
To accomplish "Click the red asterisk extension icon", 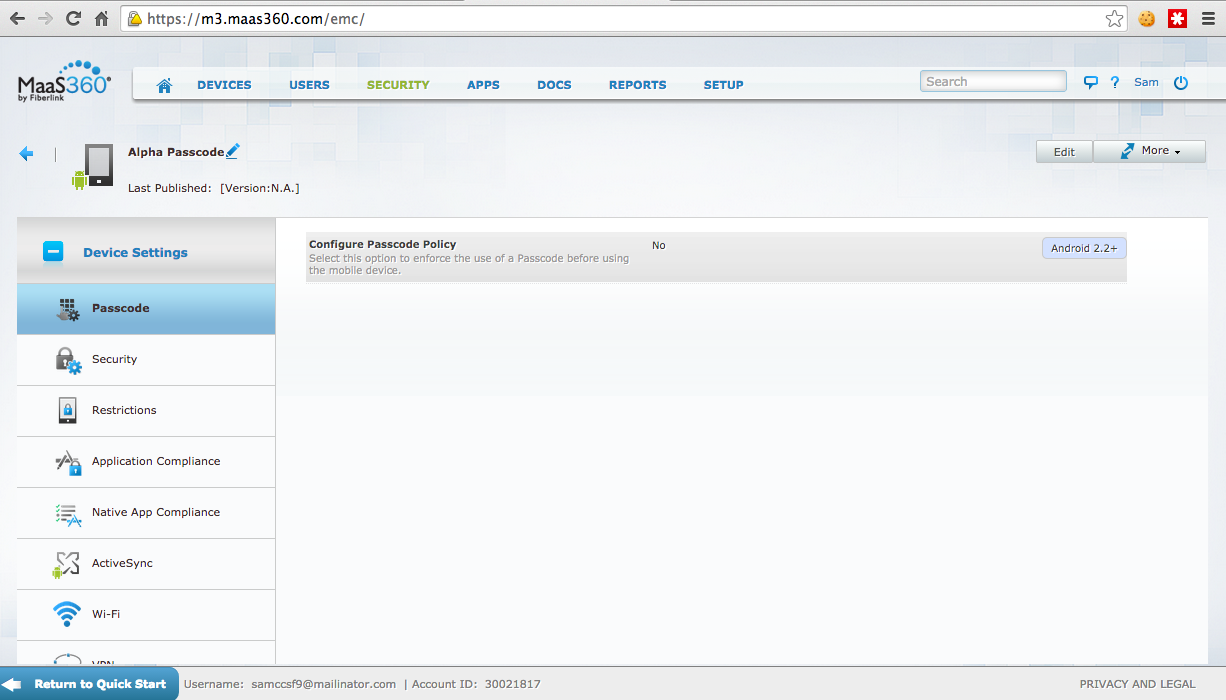I will point(1177,18).
